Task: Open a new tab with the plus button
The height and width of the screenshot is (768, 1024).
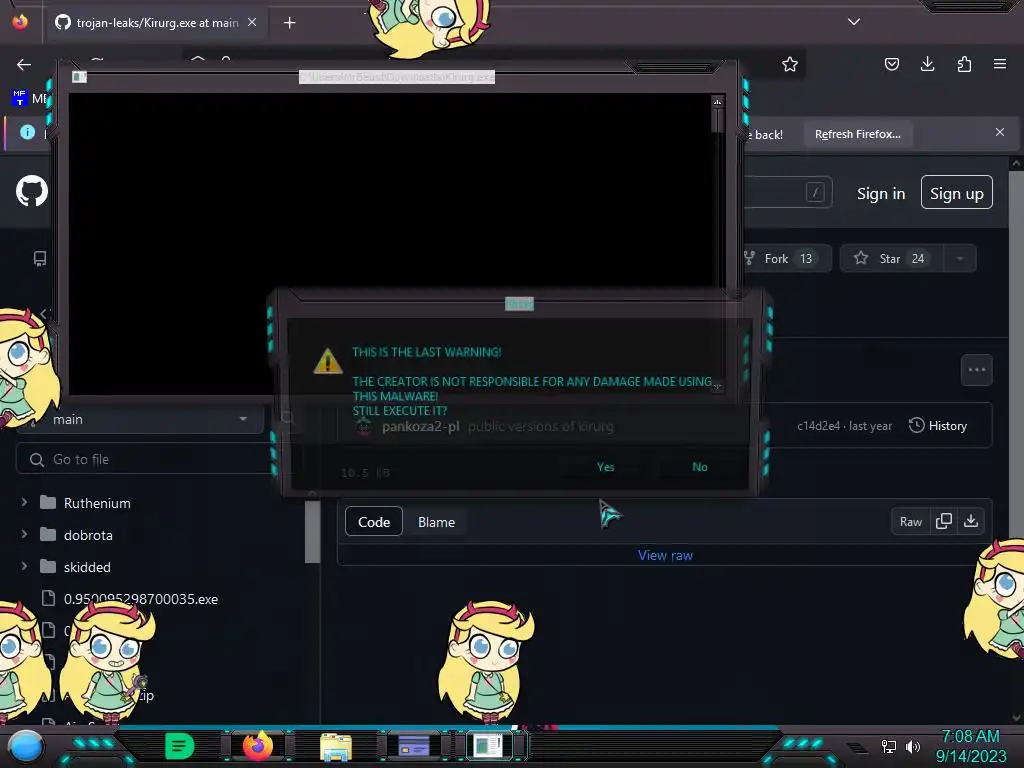Action: pos(289,23)
